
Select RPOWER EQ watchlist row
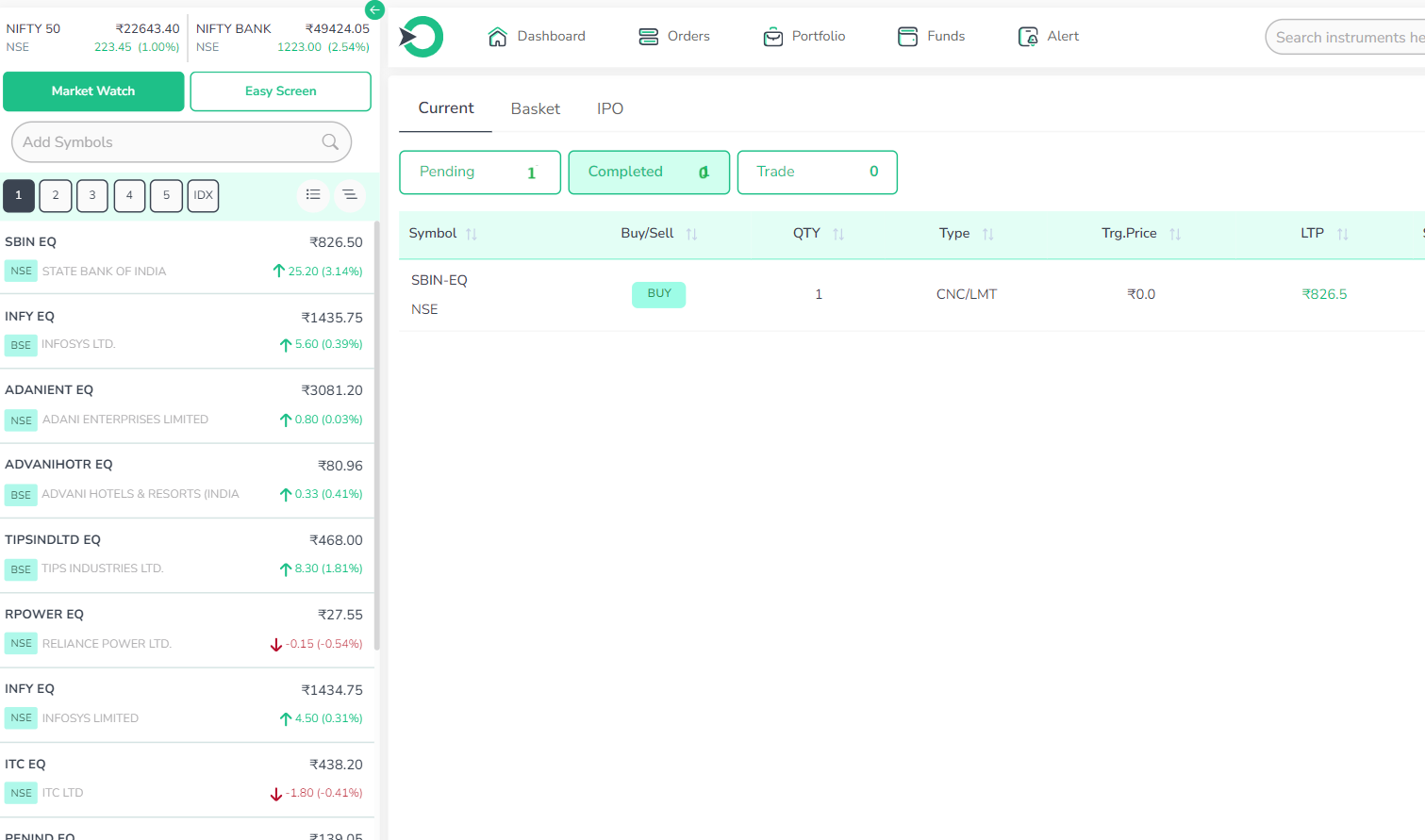click(x=187, y=630)
